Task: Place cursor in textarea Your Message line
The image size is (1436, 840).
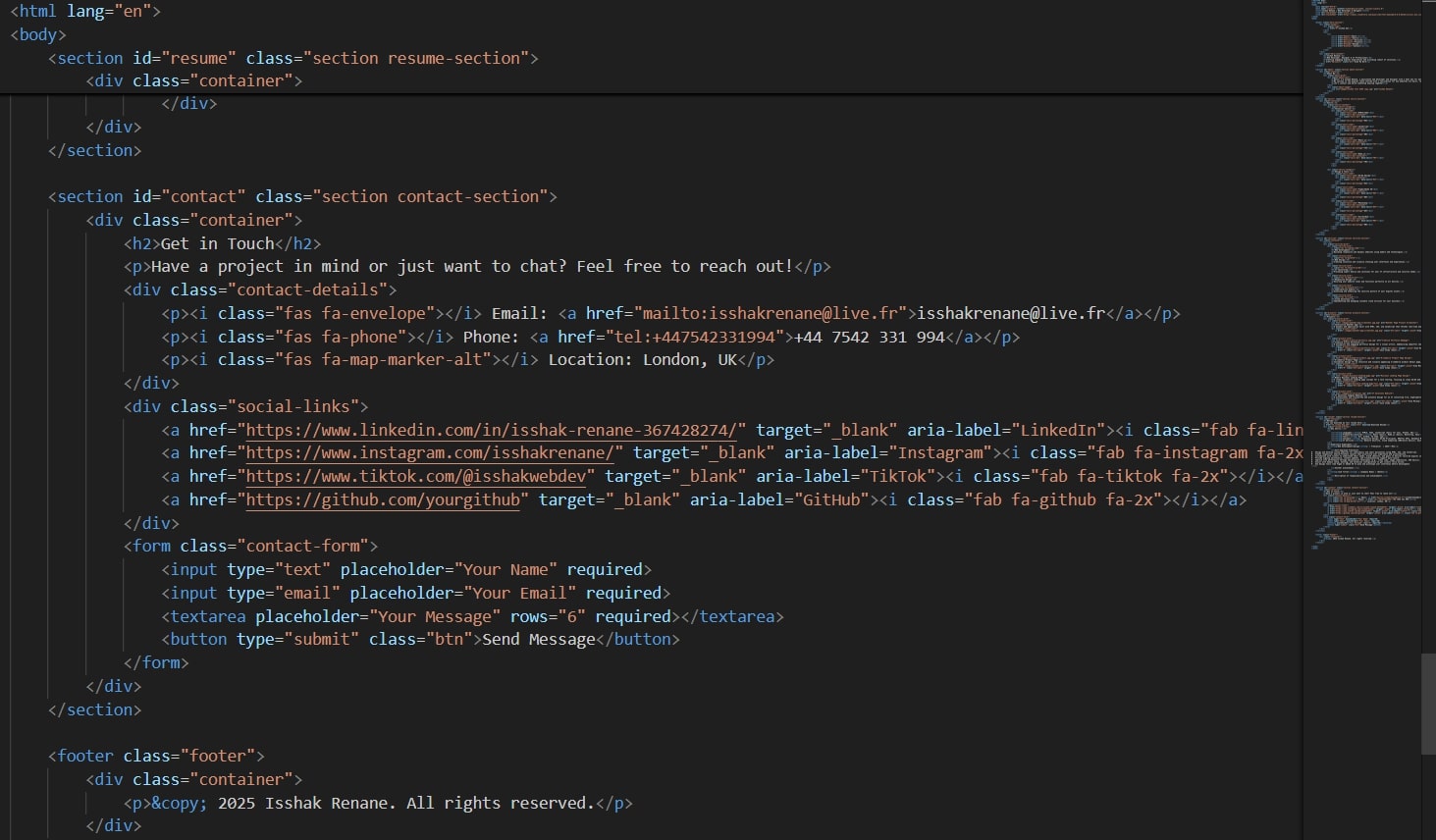Action: coord(473,617)
